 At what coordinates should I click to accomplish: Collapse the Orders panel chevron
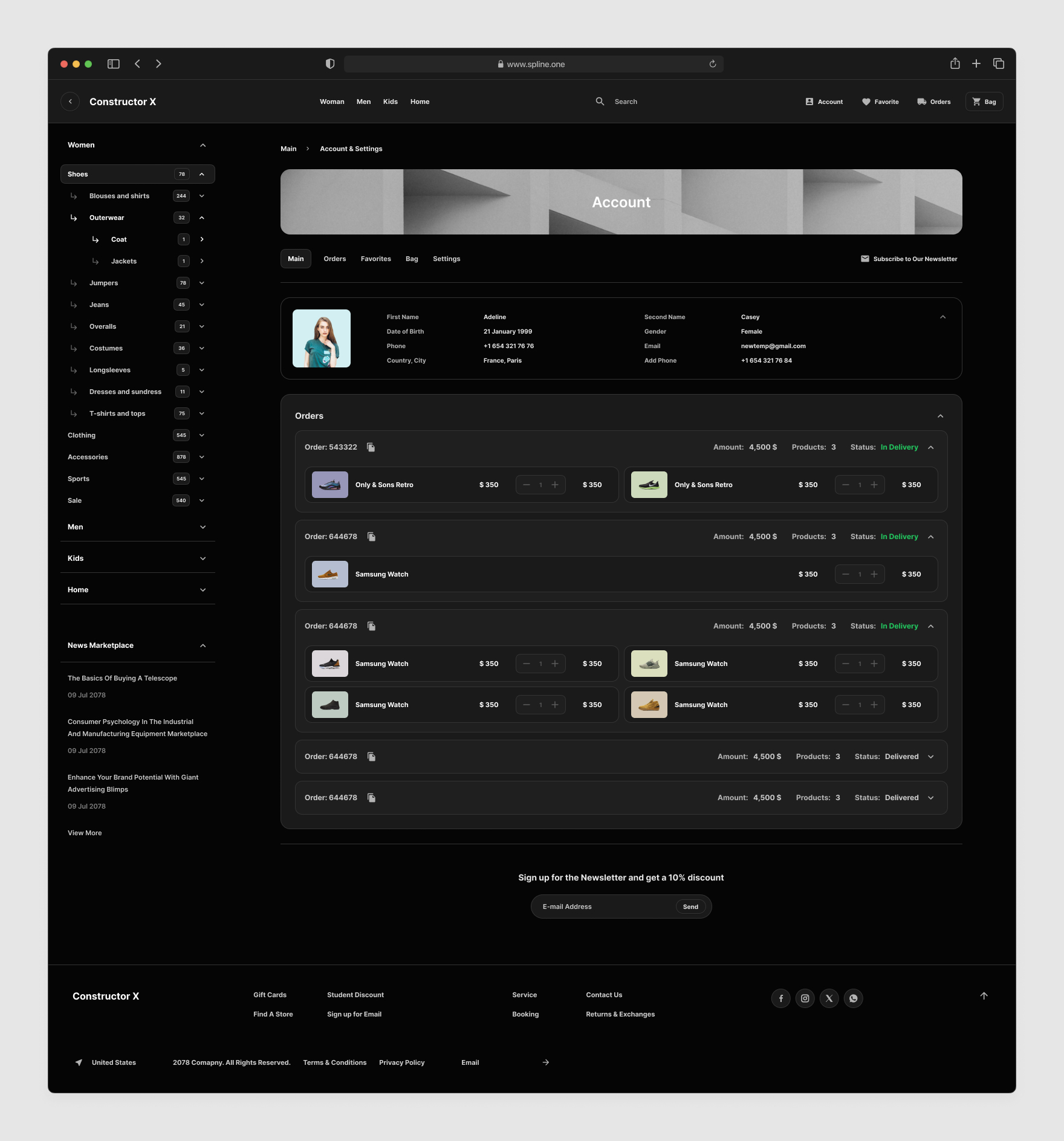941,416
